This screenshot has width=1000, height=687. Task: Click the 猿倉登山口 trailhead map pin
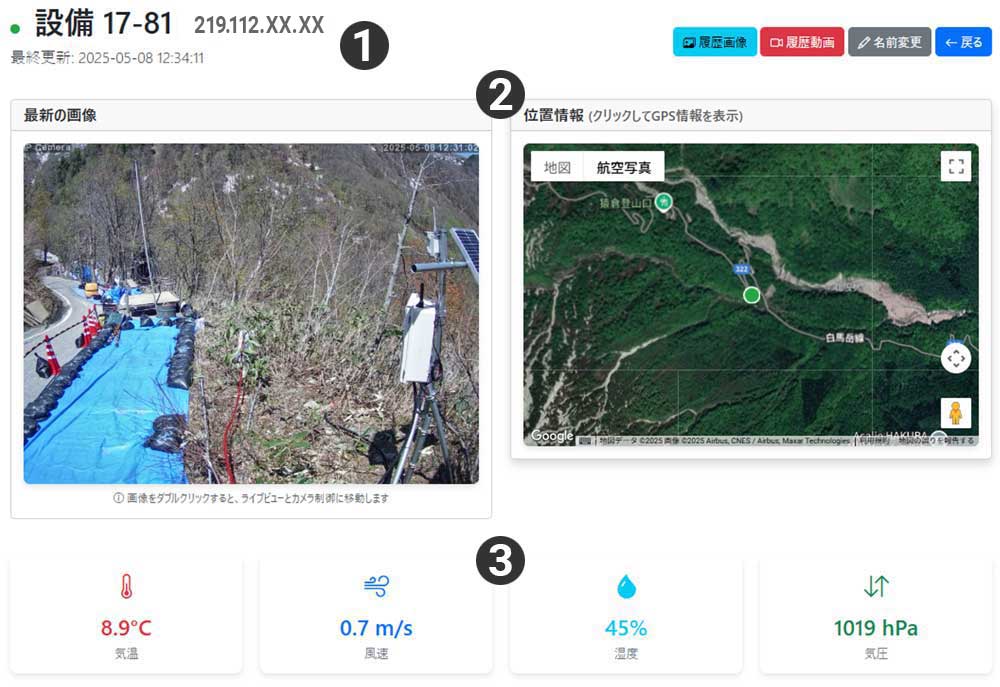(664, 202)
